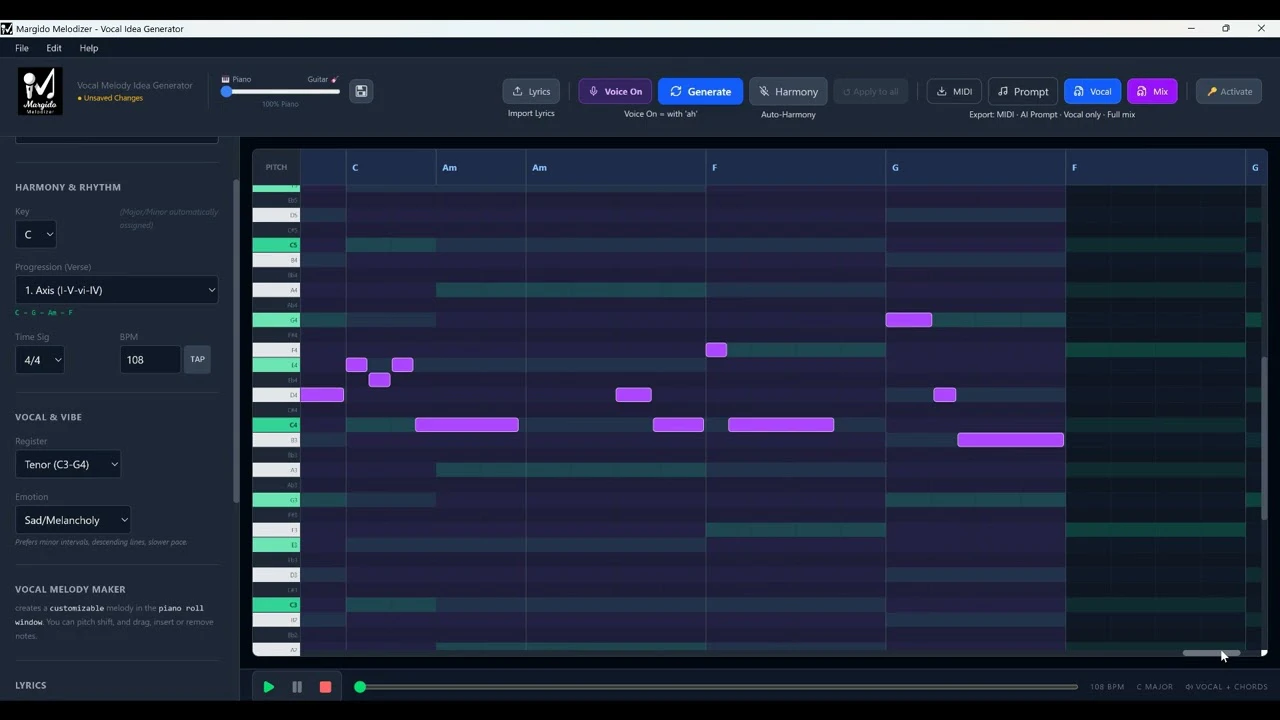This screenshot has width=1280, height=720.
Task: Click the download icon in MIDI button
Action: tap(941, 91)
